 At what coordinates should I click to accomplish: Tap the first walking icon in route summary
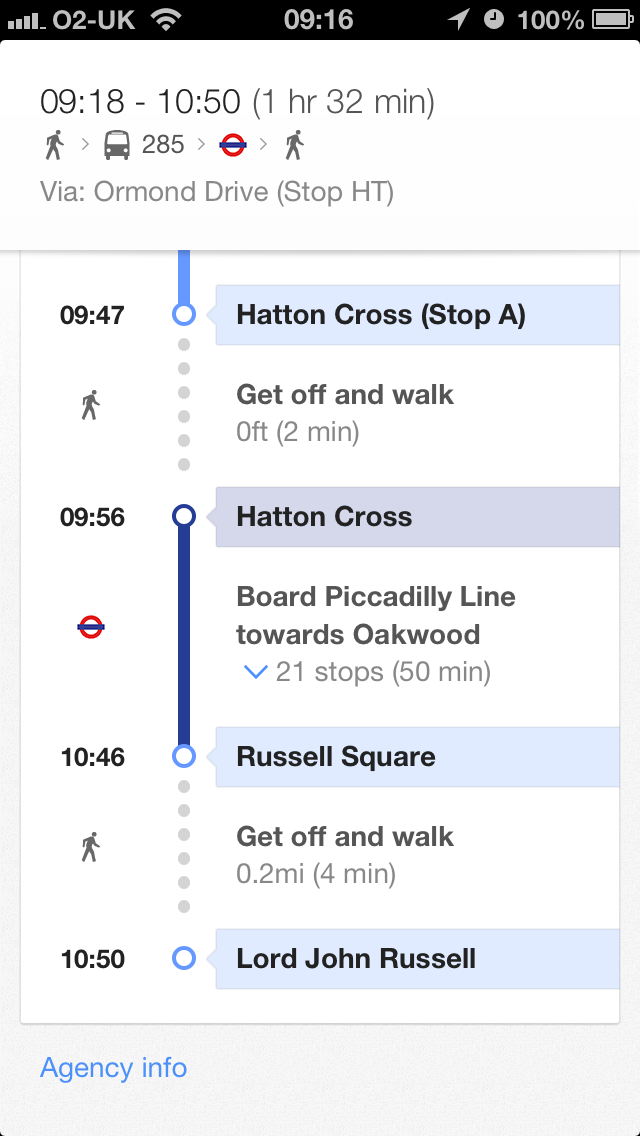pyautogui.click(x=54, y=146)
